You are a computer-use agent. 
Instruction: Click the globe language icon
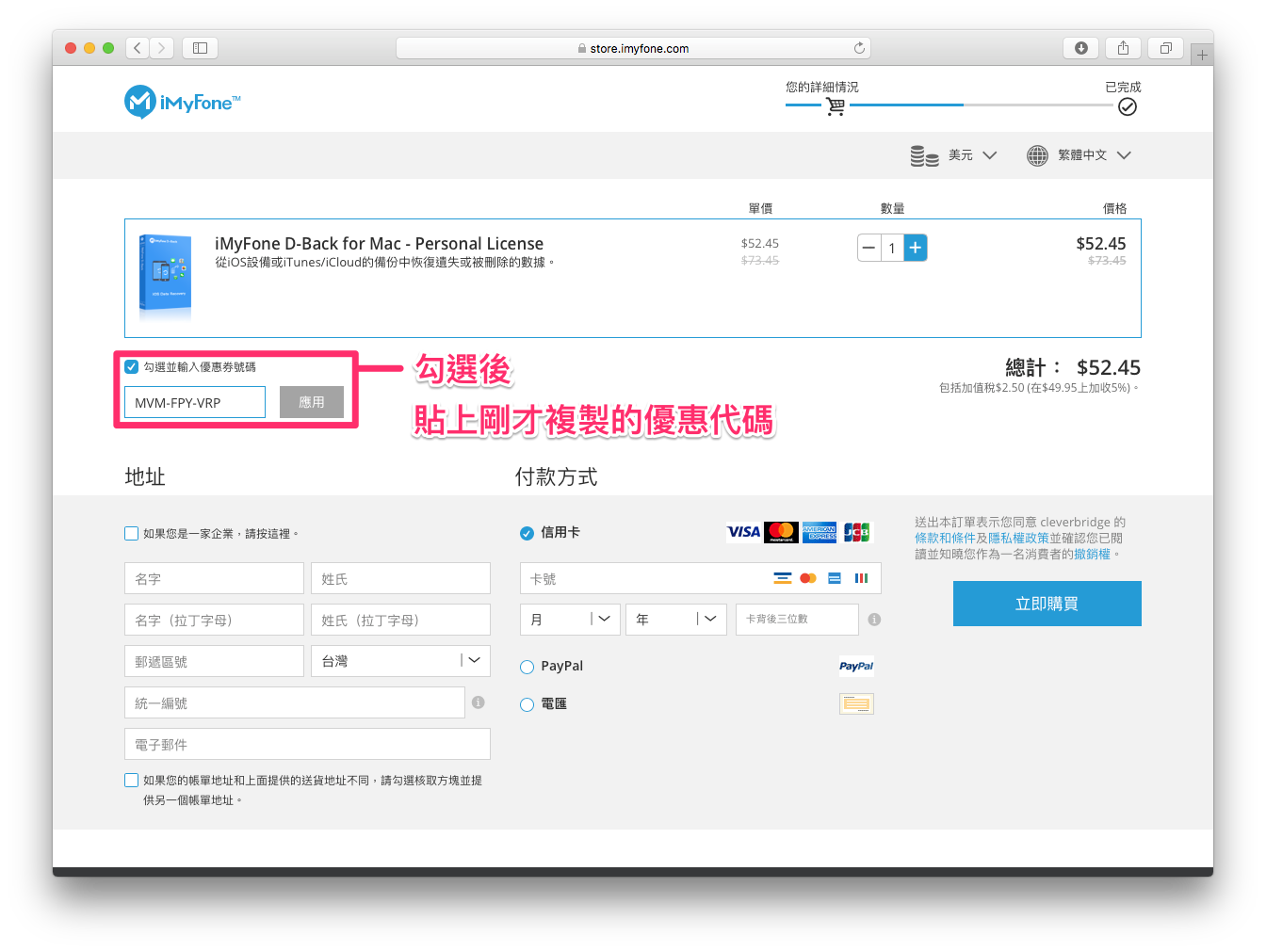[x=1037, y=155]
